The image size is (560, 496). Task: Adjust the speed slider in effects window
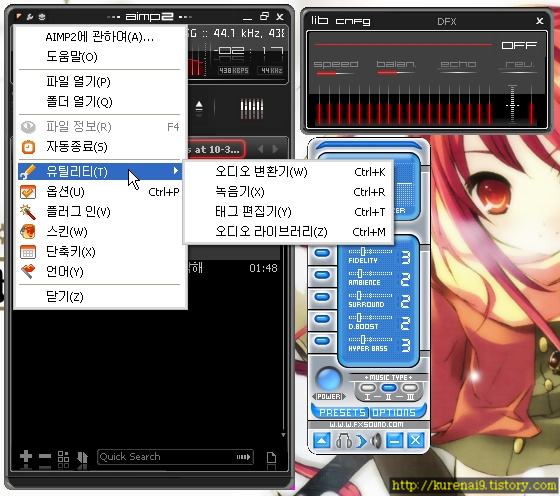335,73
